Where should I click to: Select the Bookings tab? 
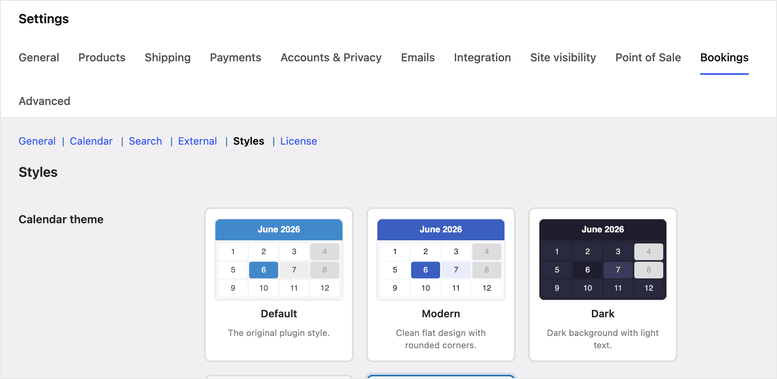[x=724, y=57]
